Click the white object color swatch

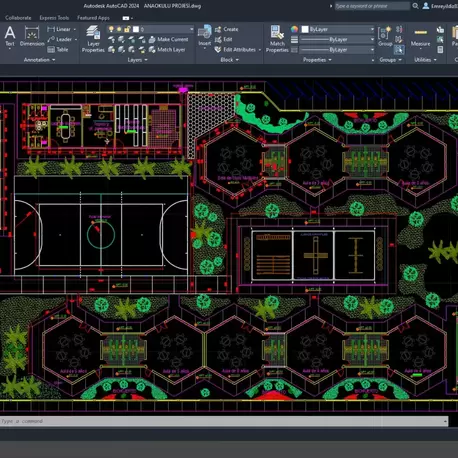305,29
